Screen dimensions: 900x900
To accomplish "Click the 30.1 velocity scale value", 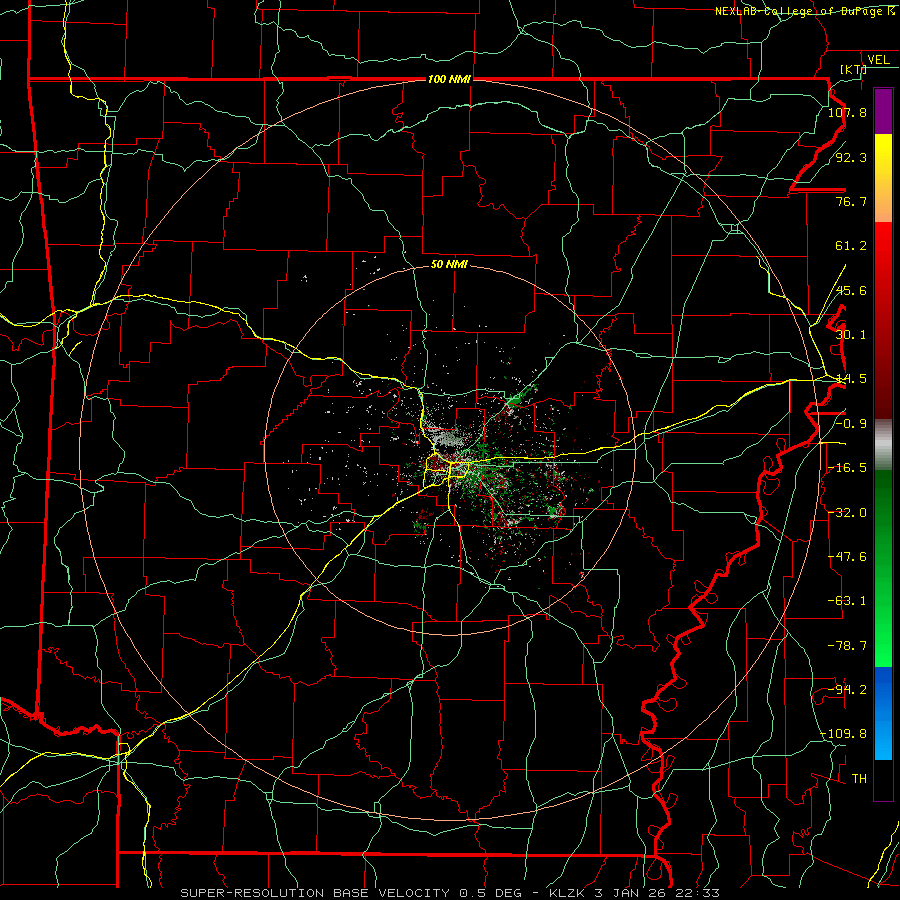I will [x=851, y=335].
